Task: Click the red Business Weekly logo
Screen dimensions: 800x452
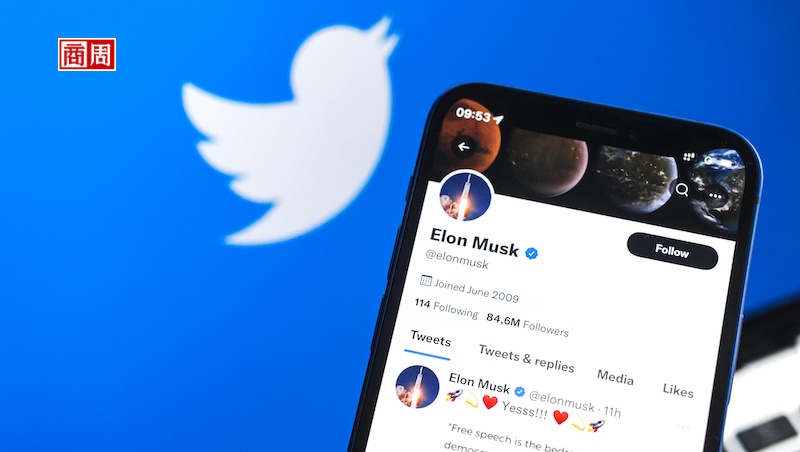Action: point(87,54)
